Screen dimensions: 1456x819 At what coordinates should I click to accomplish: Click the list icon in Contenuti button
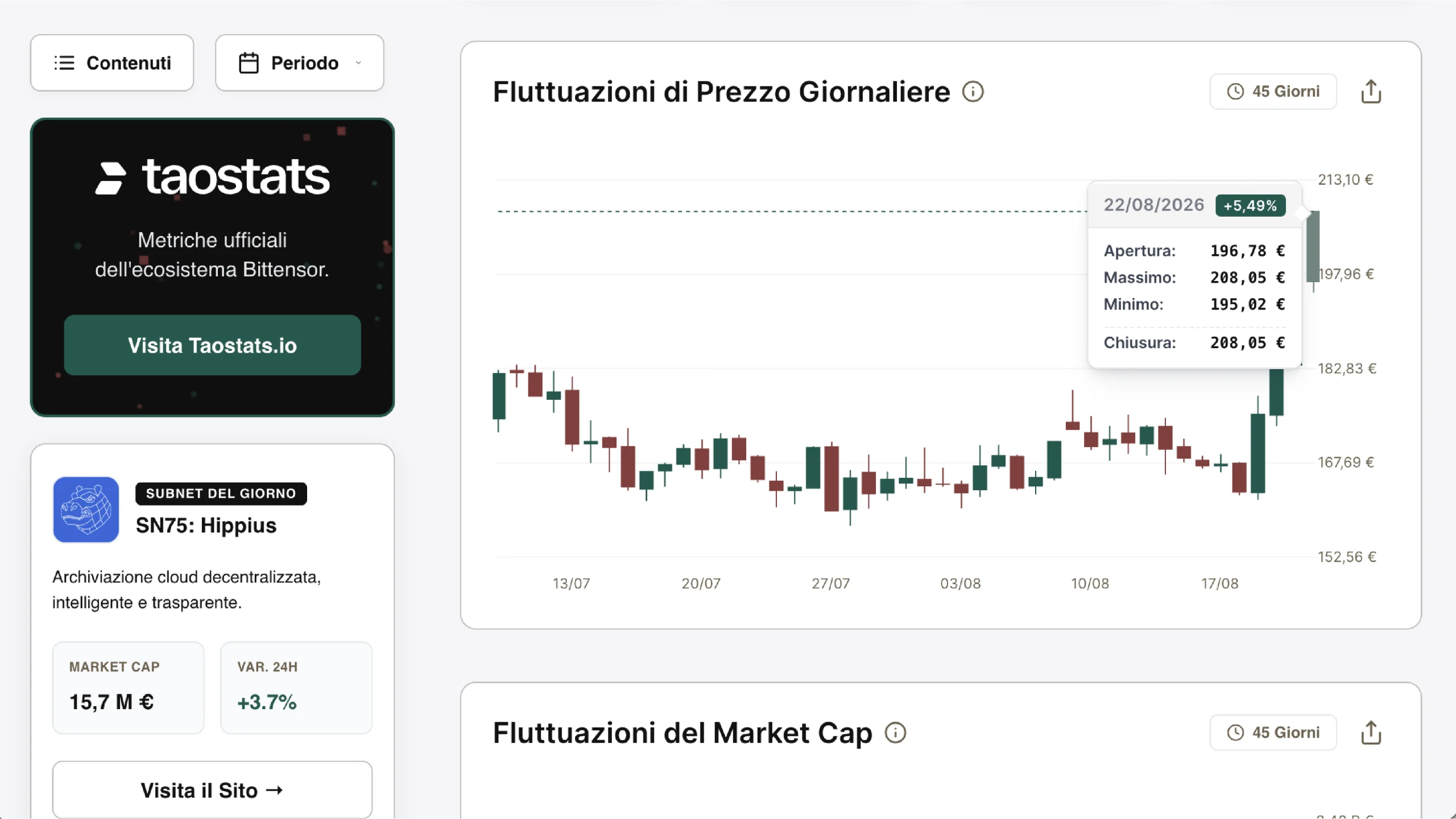(64, 63)
